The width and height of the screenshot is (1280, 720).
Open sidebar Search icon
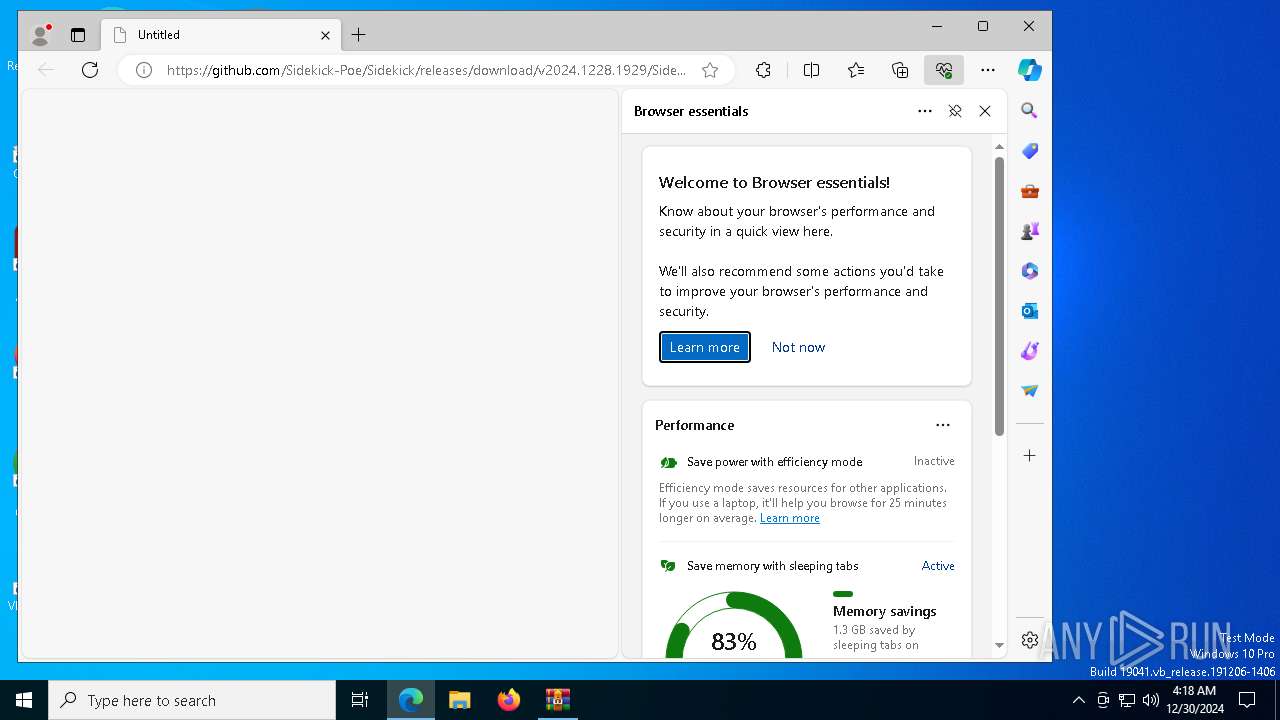1030,111
